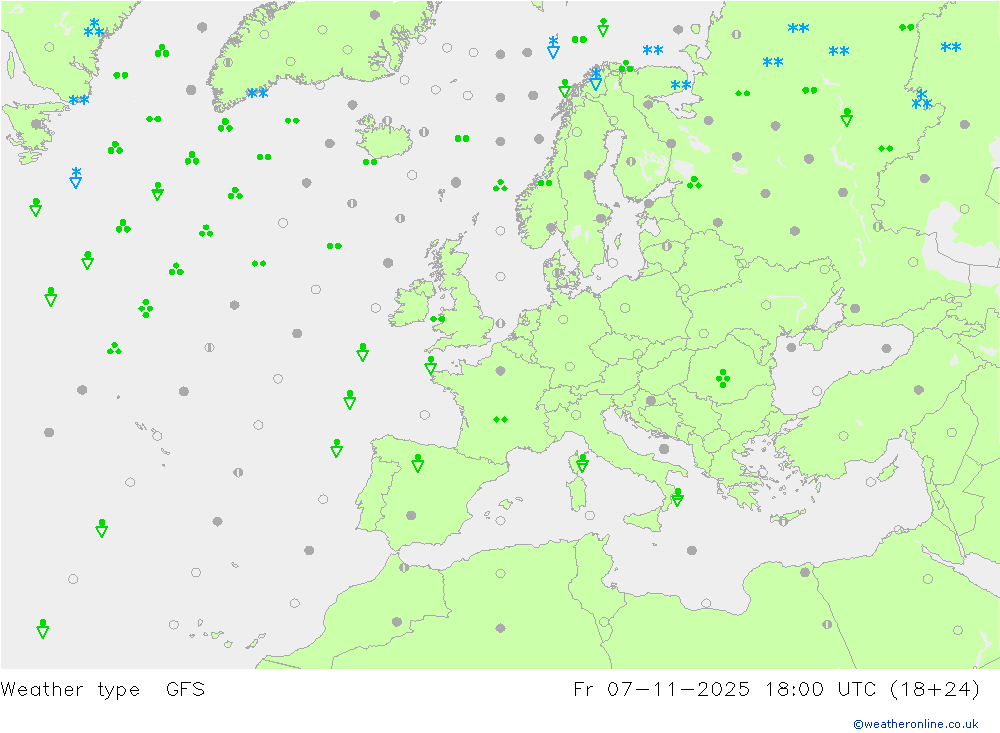This screenshot has height=733, width=1000.
Task: Click the four-dot heavy rain symbol over Romania
Action: click(723, 378)
